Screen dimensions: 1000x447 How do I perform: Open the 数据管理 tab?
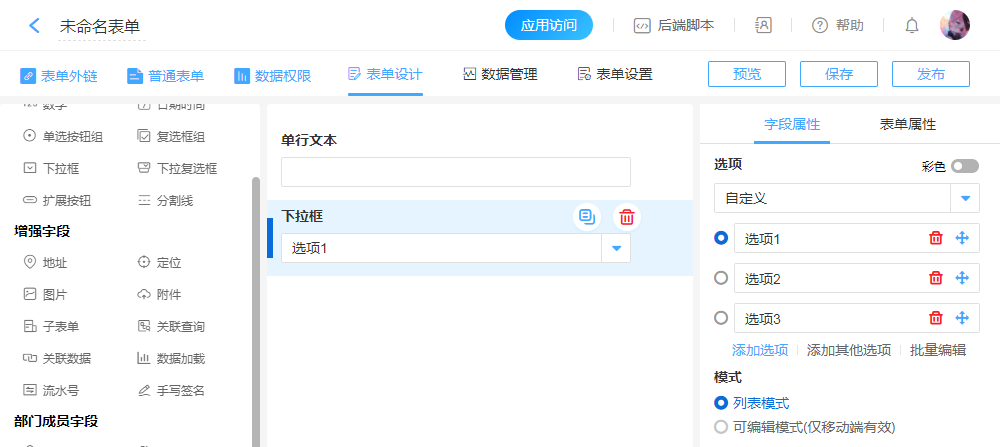coord(500,74)
